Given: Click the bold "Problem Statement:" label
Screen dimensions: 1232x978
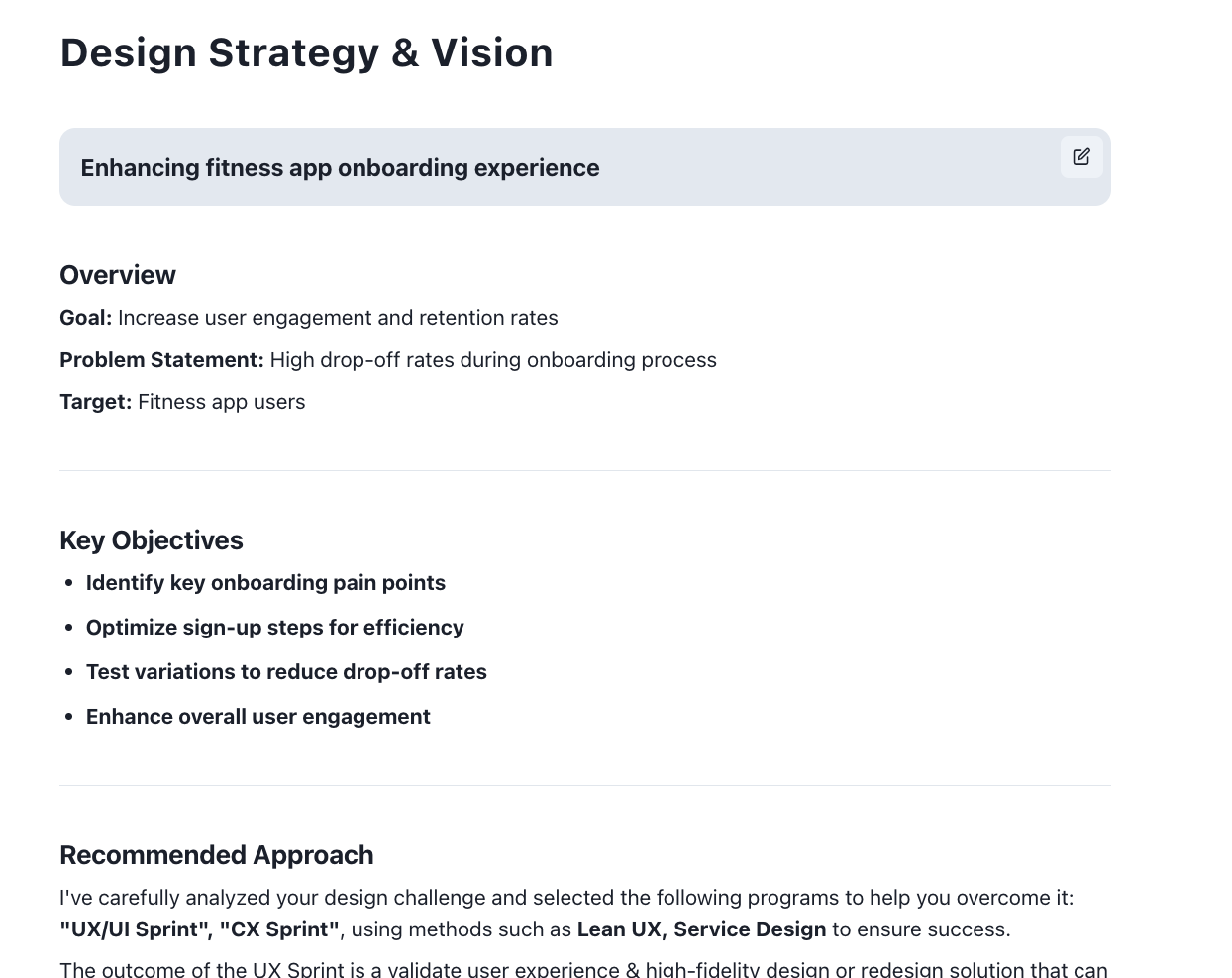Looking at the screenshot, I should [161, 360].
